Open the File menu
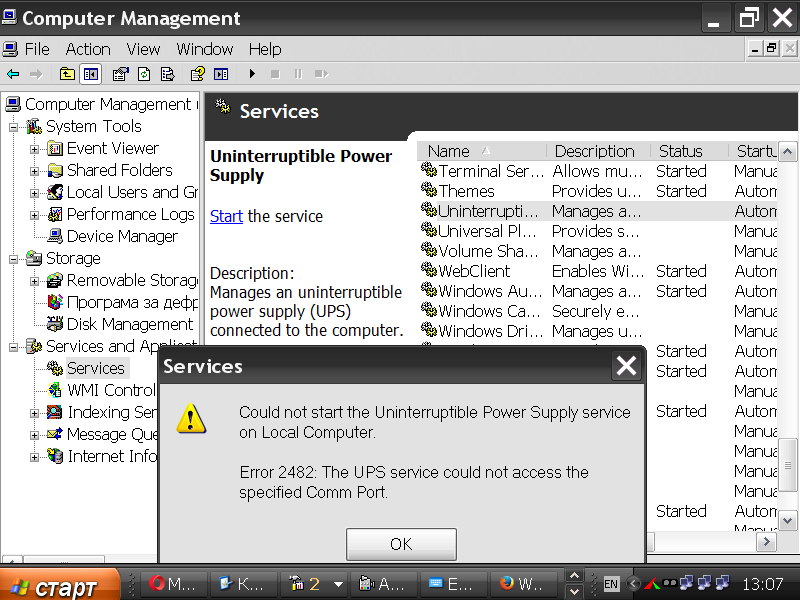Screen dimensions: 800x600 tap(37, 49)
